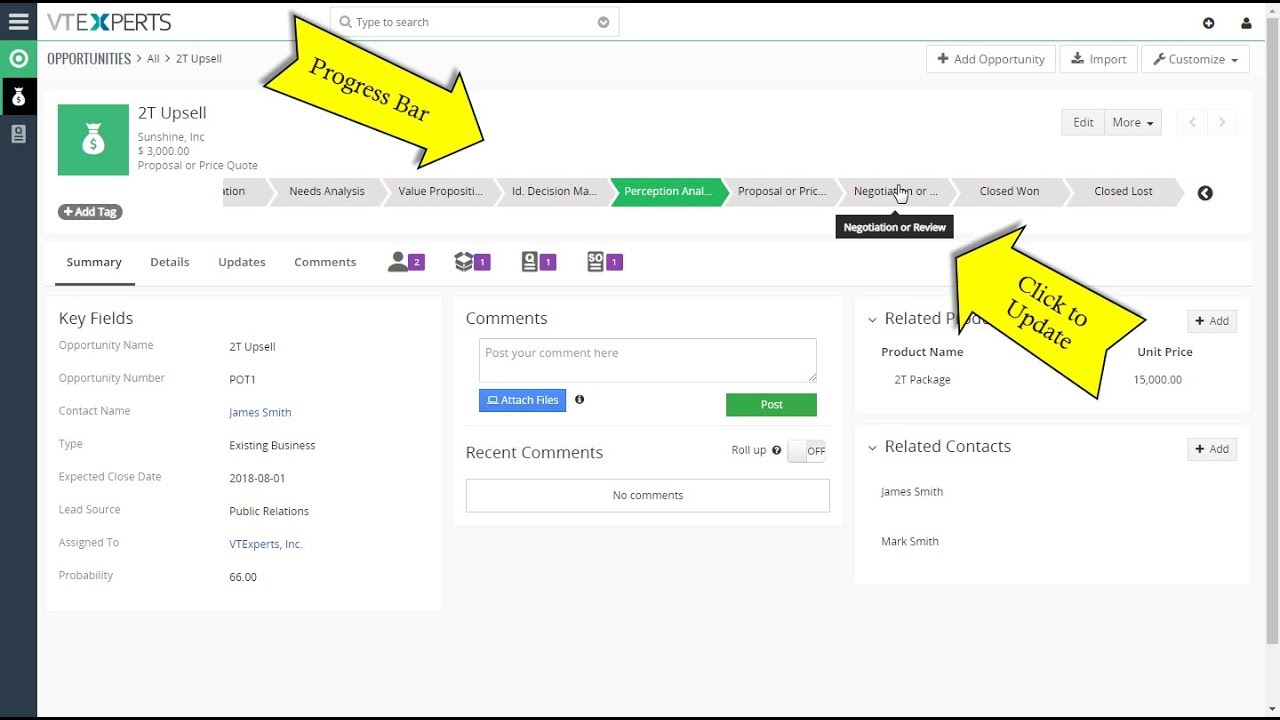Click the green target module icon in sidebar

[x=18, y=59]
